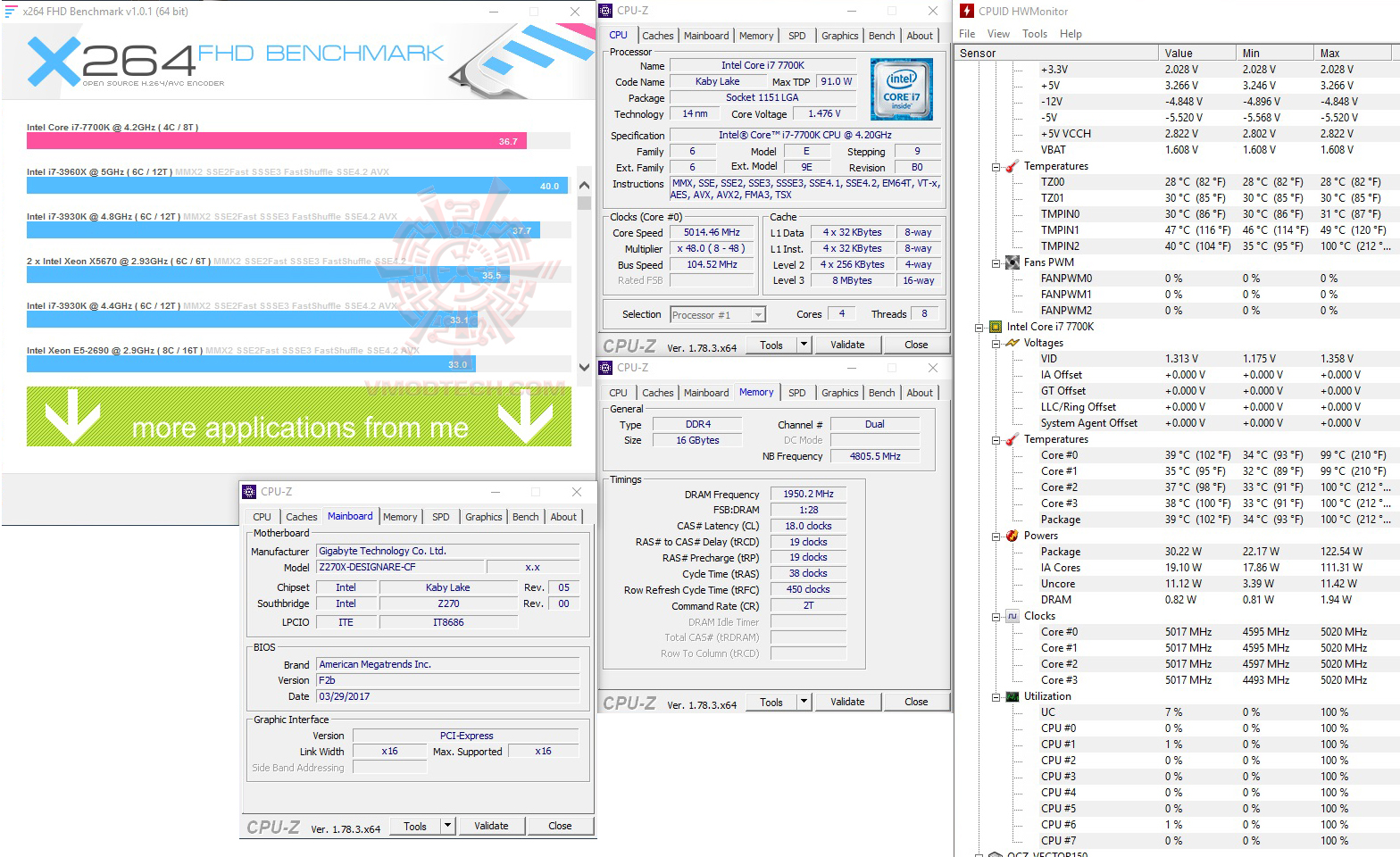Image resolution: width=1400 pixels, height=857 pixels.
Task: Click the 'more applications from me' banner
Action: (299, 417)
